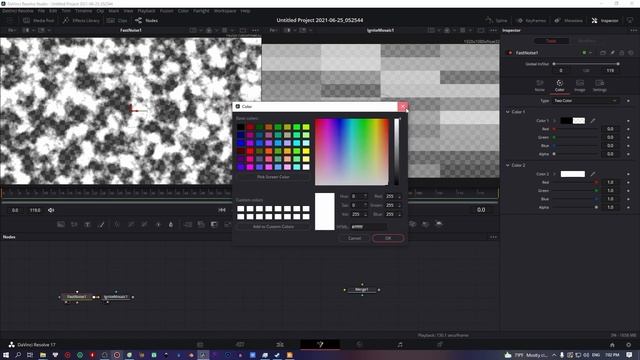Screen dimensions: 640x360
Task: Select the black basic color swatch
Action: click(241, 127)
